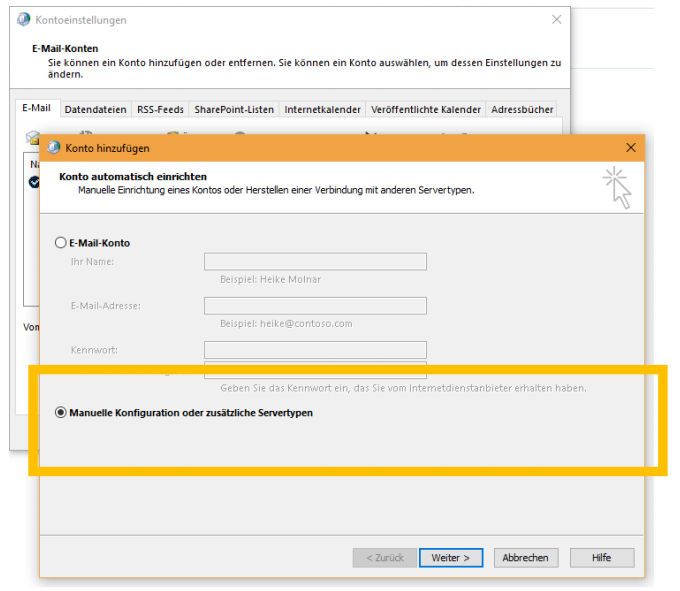The height and width of the screenshot is (591, 680).
Task: Select the E-Mail-Konto radio option
Action: pyautogui.click(x=61, y=243)
